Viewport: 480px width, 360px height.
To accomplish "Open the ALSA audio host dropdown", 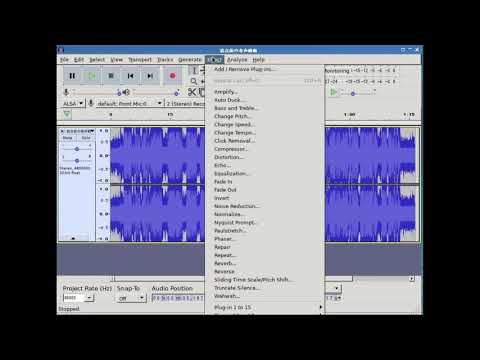I will pos(73,104).
